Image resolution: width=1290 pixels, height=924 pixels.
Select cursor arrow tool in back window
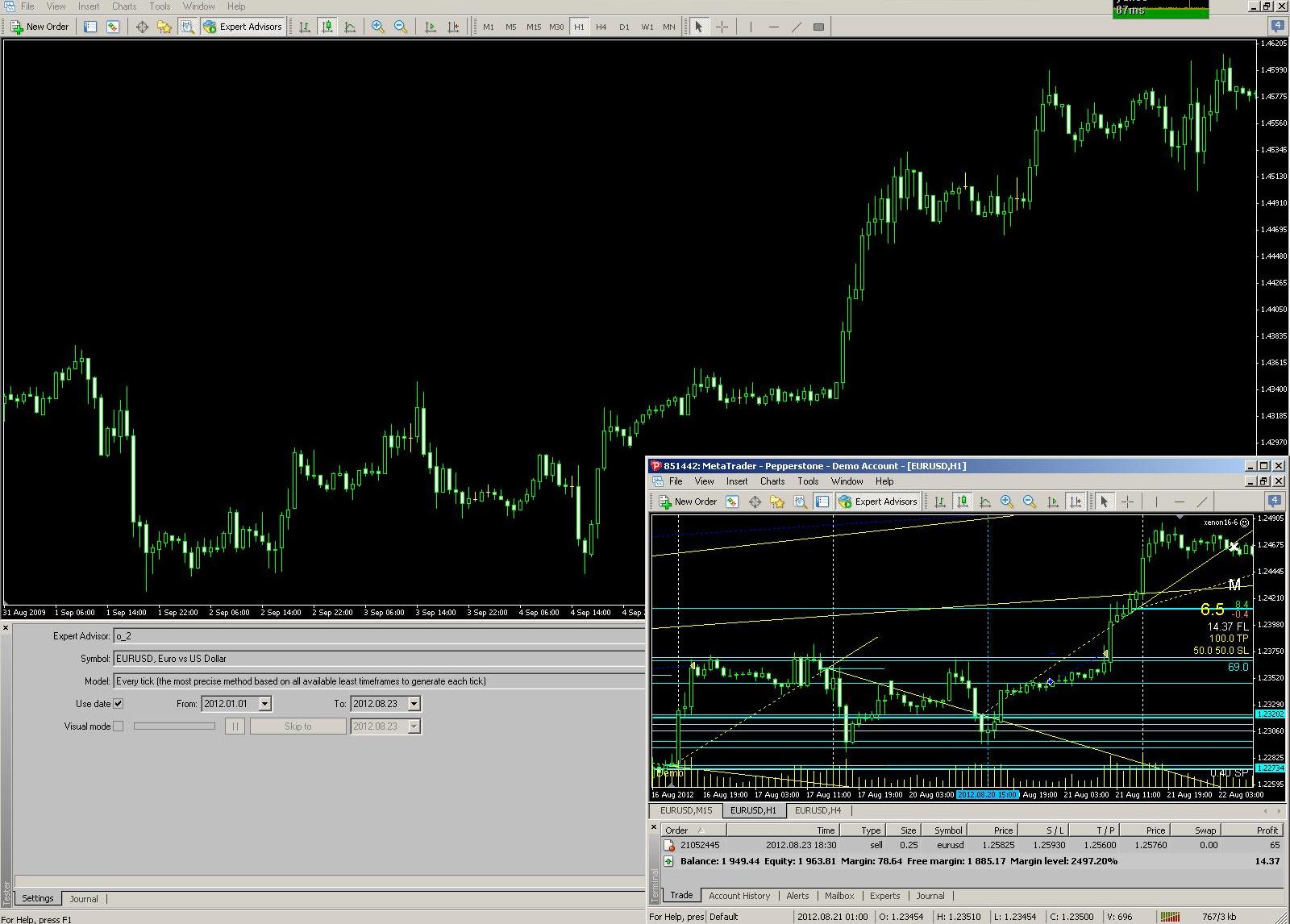pos(699,27)
